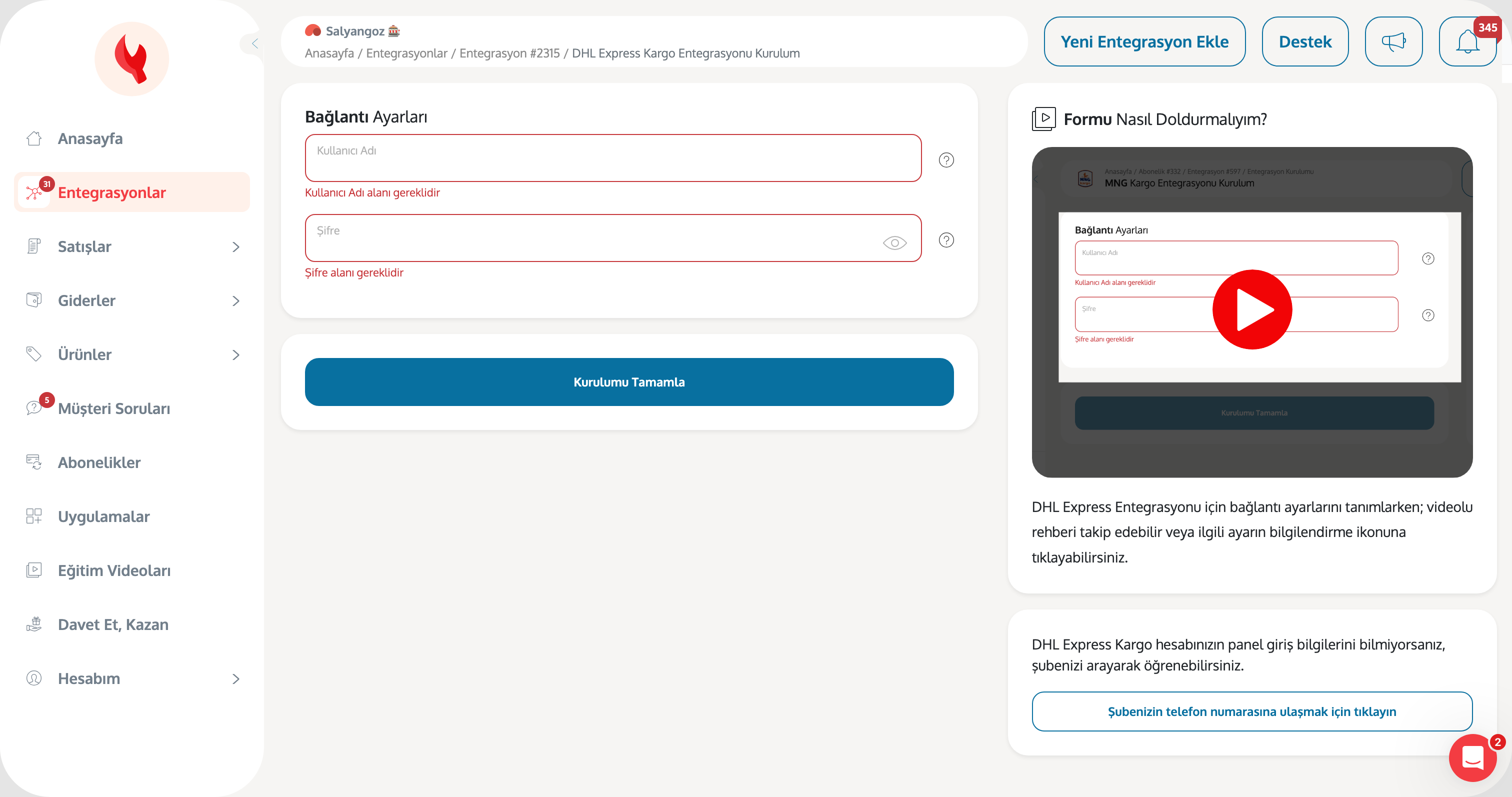Go to Anasayfa in the sidebar
Screen dimensions: 1512x797
[132, 138]
